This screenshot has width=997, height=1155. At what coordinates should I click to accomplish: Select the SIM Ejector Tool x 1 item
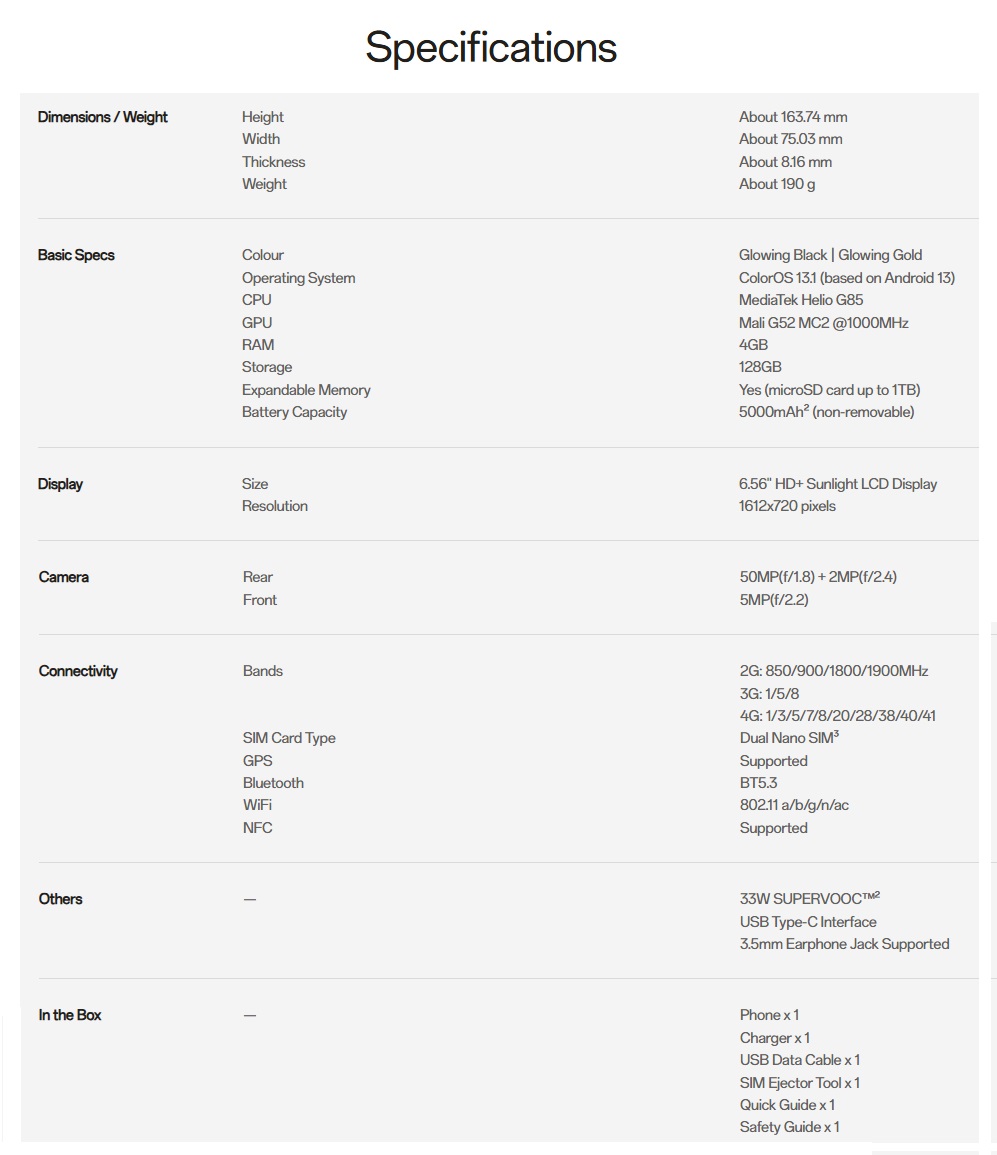point(799,1083)
